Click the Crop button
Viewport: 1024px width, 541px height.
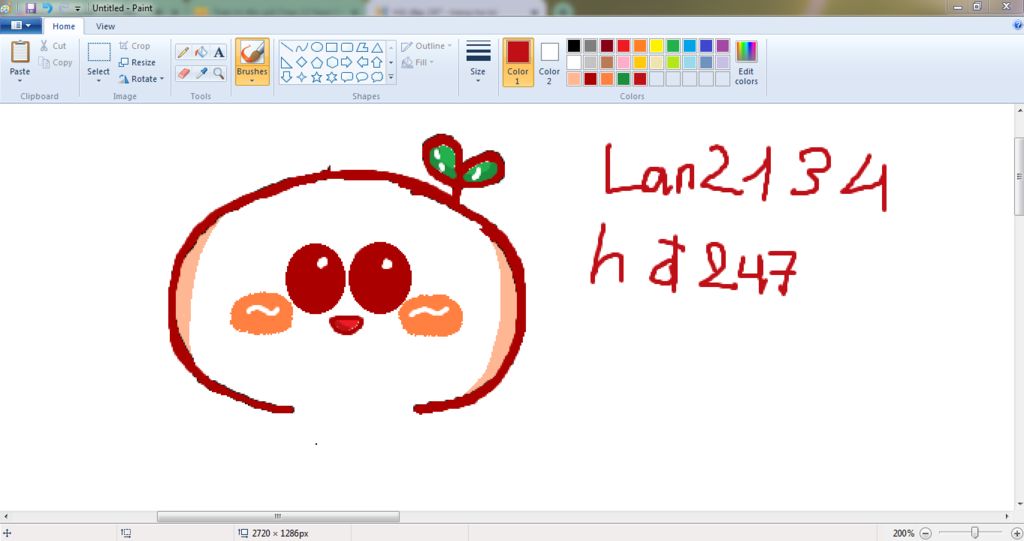(x=135, y=46)
